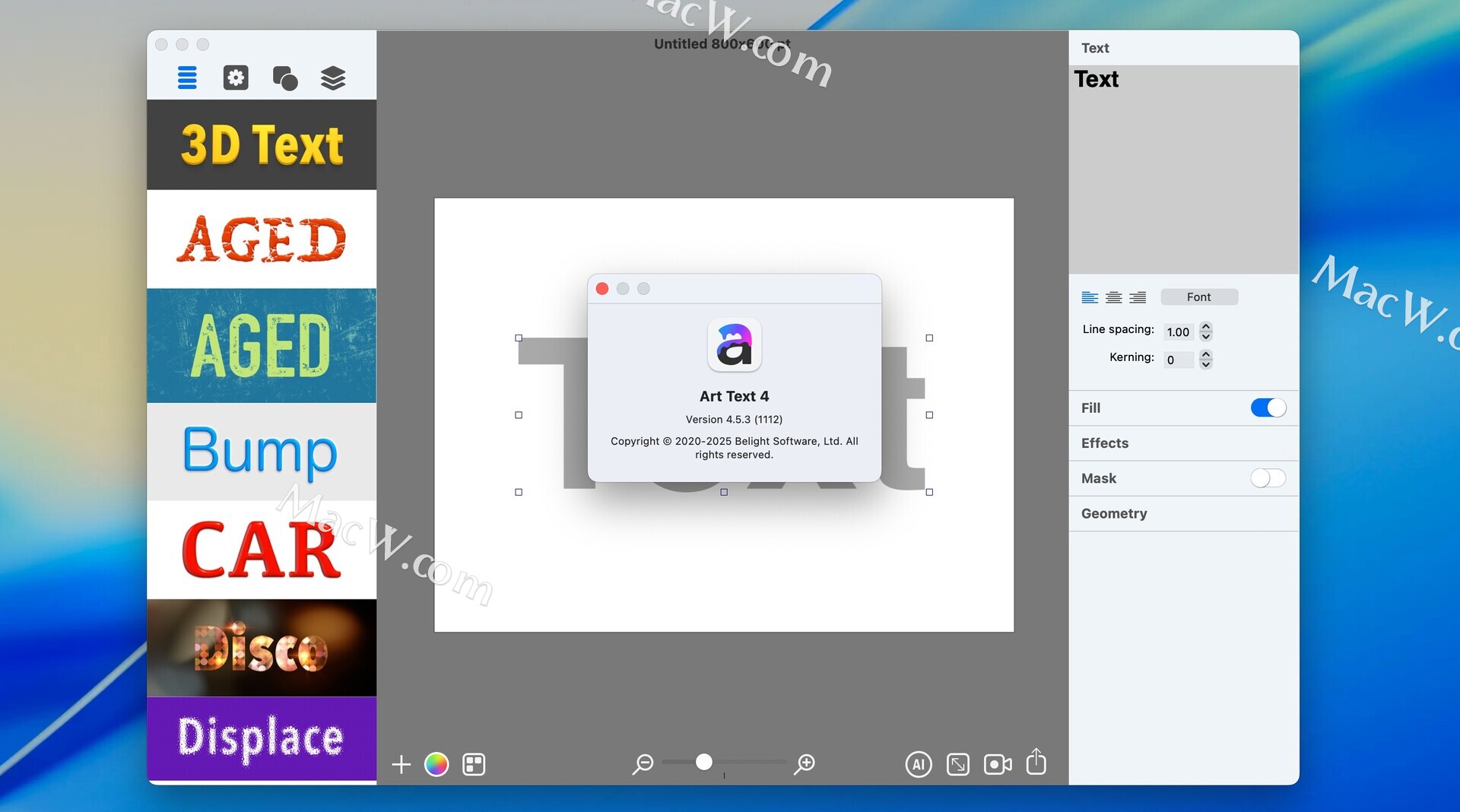Click the zoom slider handle

704,762
